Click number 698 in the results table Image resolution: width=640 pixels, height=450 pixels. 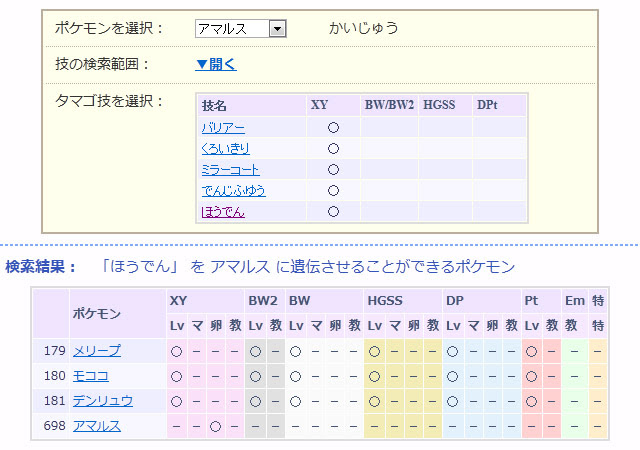coord(55,426)
